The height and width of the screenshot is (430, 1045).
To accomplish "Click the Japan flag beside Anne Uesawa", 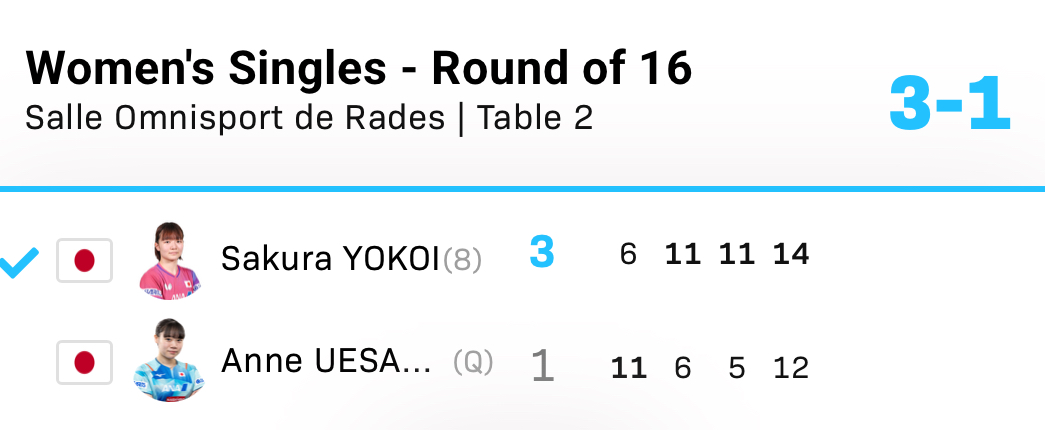I will point(84,362).
